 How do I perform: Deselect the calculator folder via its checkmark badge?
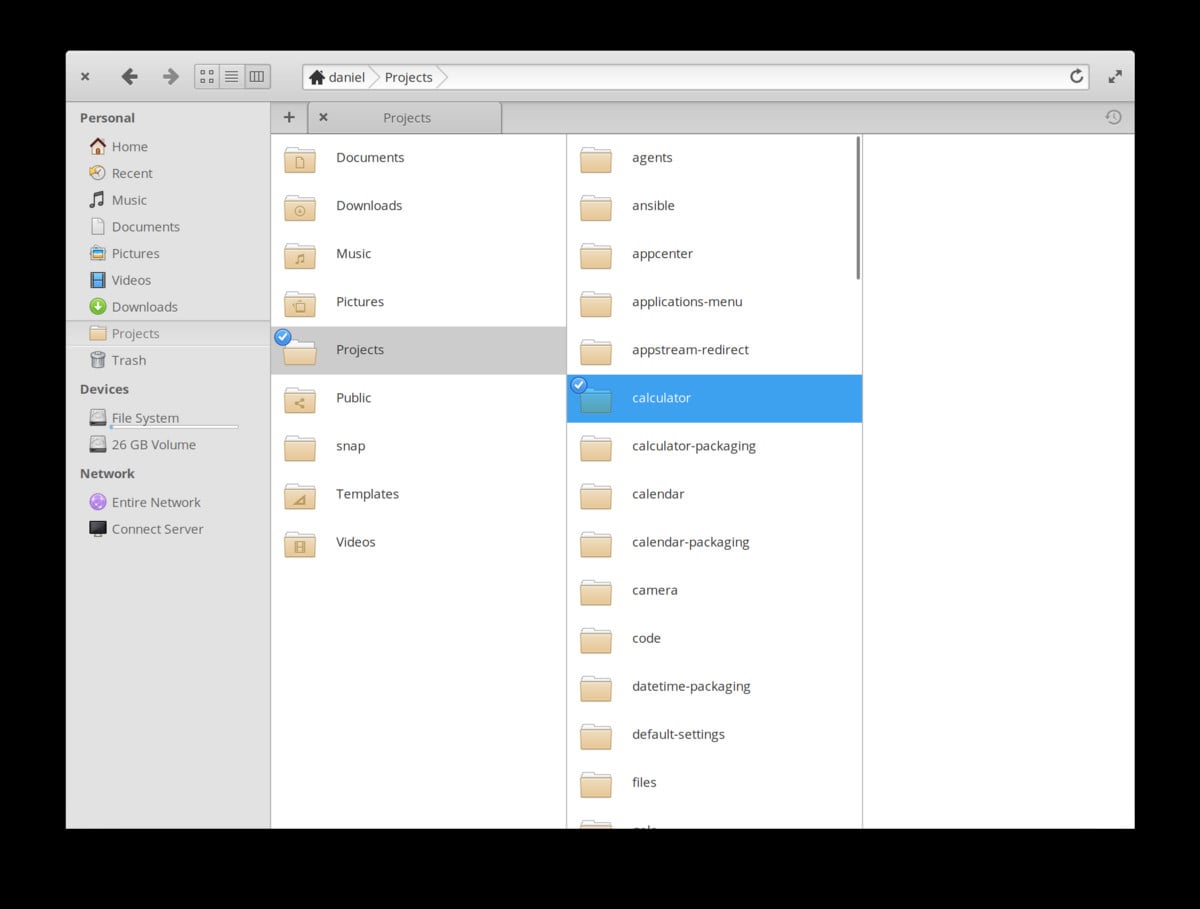(x=577, y=384)
